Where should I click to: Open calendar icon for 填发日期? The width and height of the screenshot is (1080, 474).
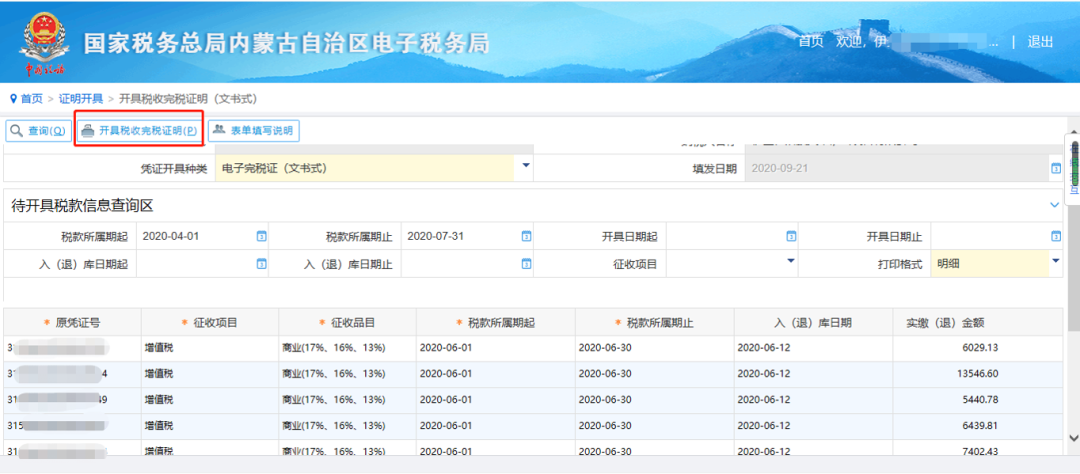1056,168
